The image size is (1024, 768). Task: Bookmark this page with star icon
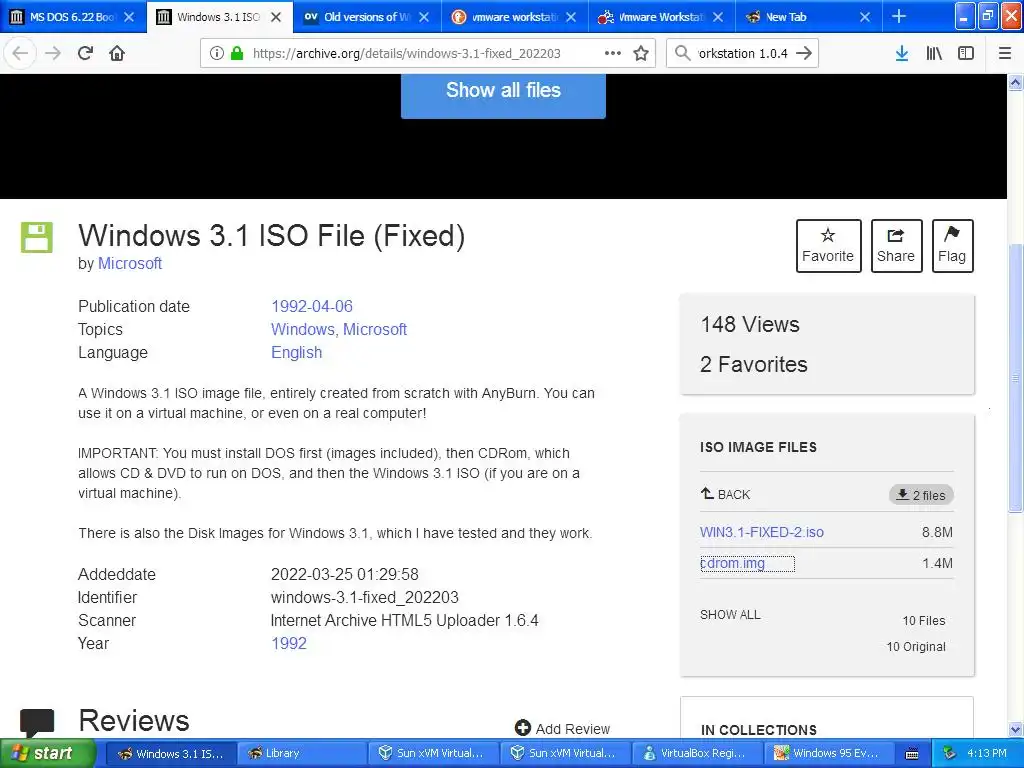[x=641, y=54]
